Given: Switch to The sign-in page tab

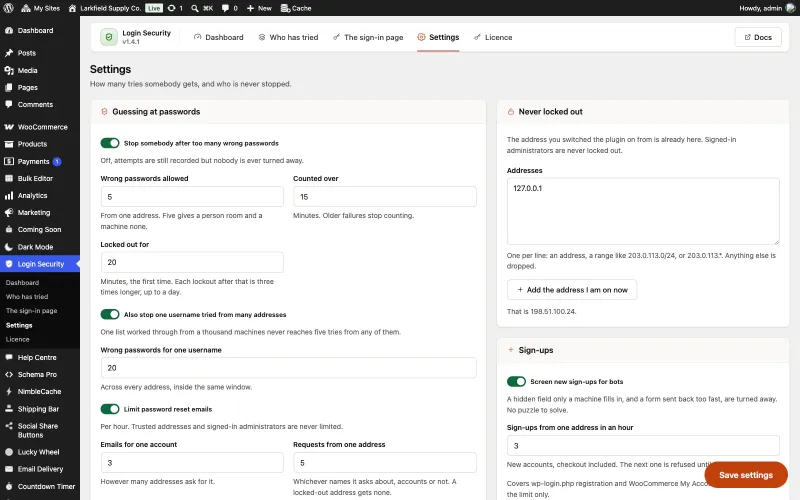Looking at the screenshot, I should [368, 37].
